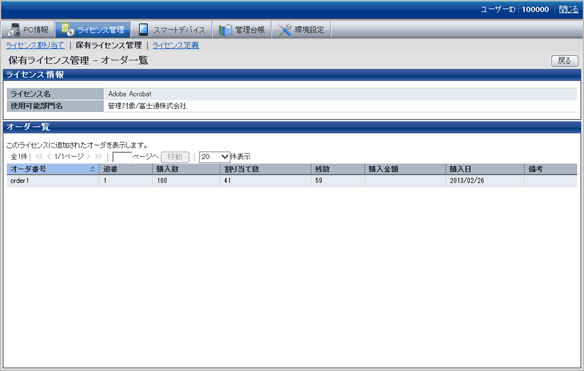The width and height of the screenshot is (584, 371).
Task: Click the Adobe Acrobat license name
Action: click(x=130, y=94)
